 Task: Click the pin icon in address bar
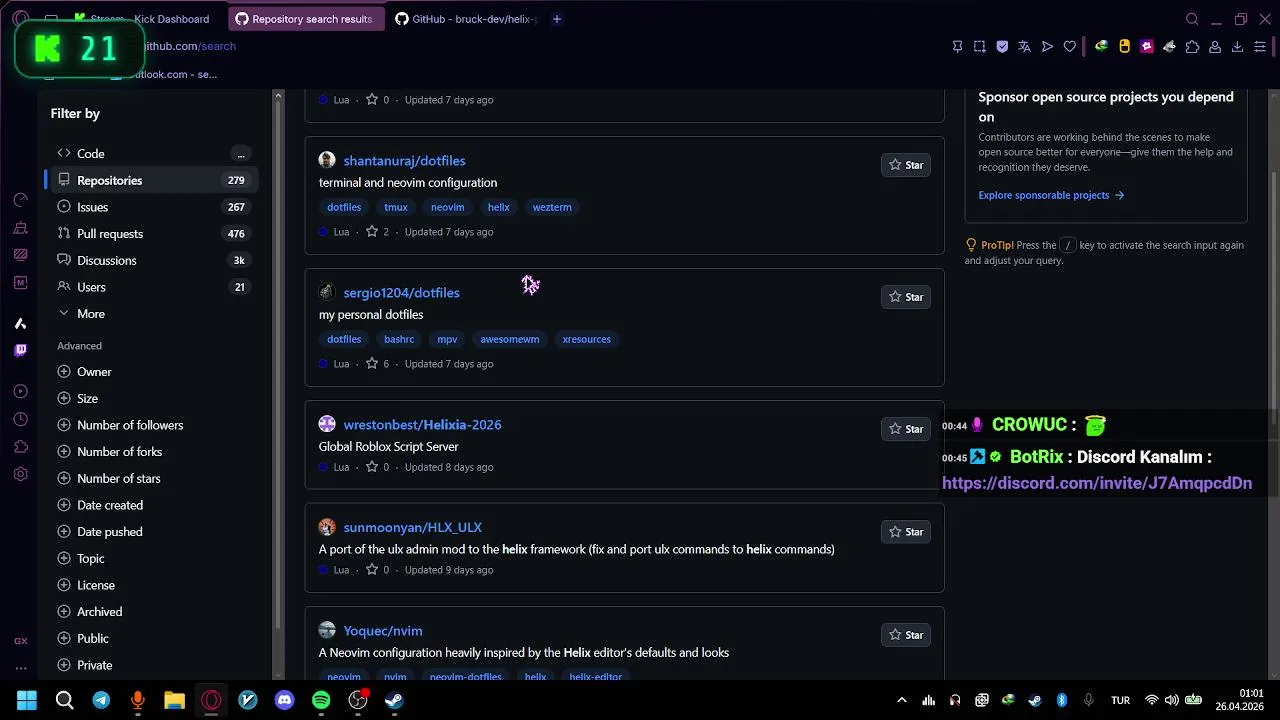(957, 46)
